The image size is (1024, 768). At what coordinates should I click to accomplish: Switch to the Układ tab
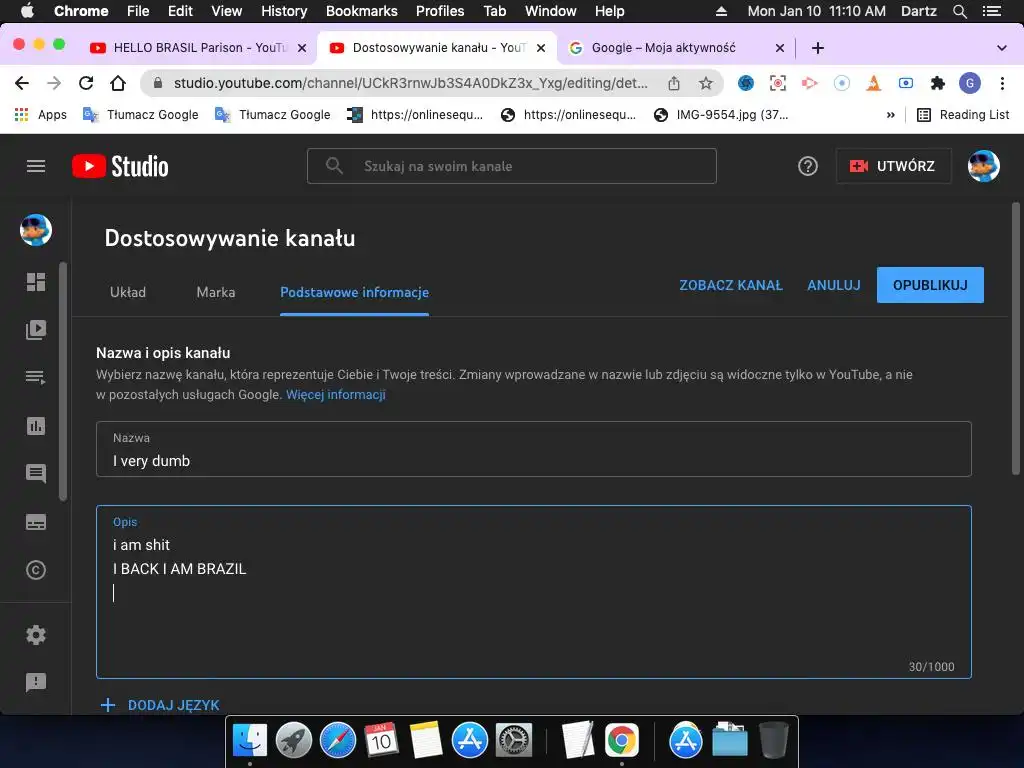128,292
